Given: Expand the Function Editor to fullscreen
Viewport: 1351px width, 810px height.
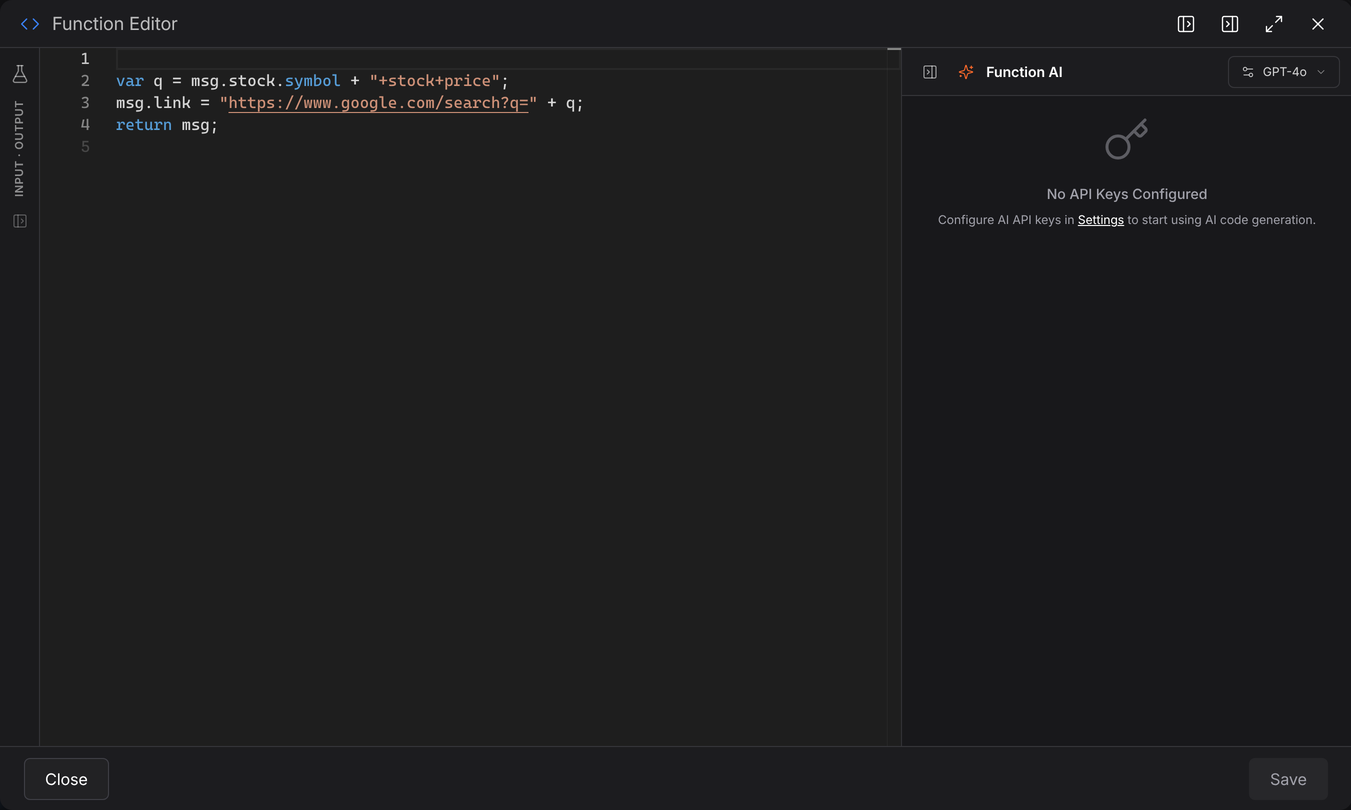Looking at the screenshot, I should coord(1274,24).
